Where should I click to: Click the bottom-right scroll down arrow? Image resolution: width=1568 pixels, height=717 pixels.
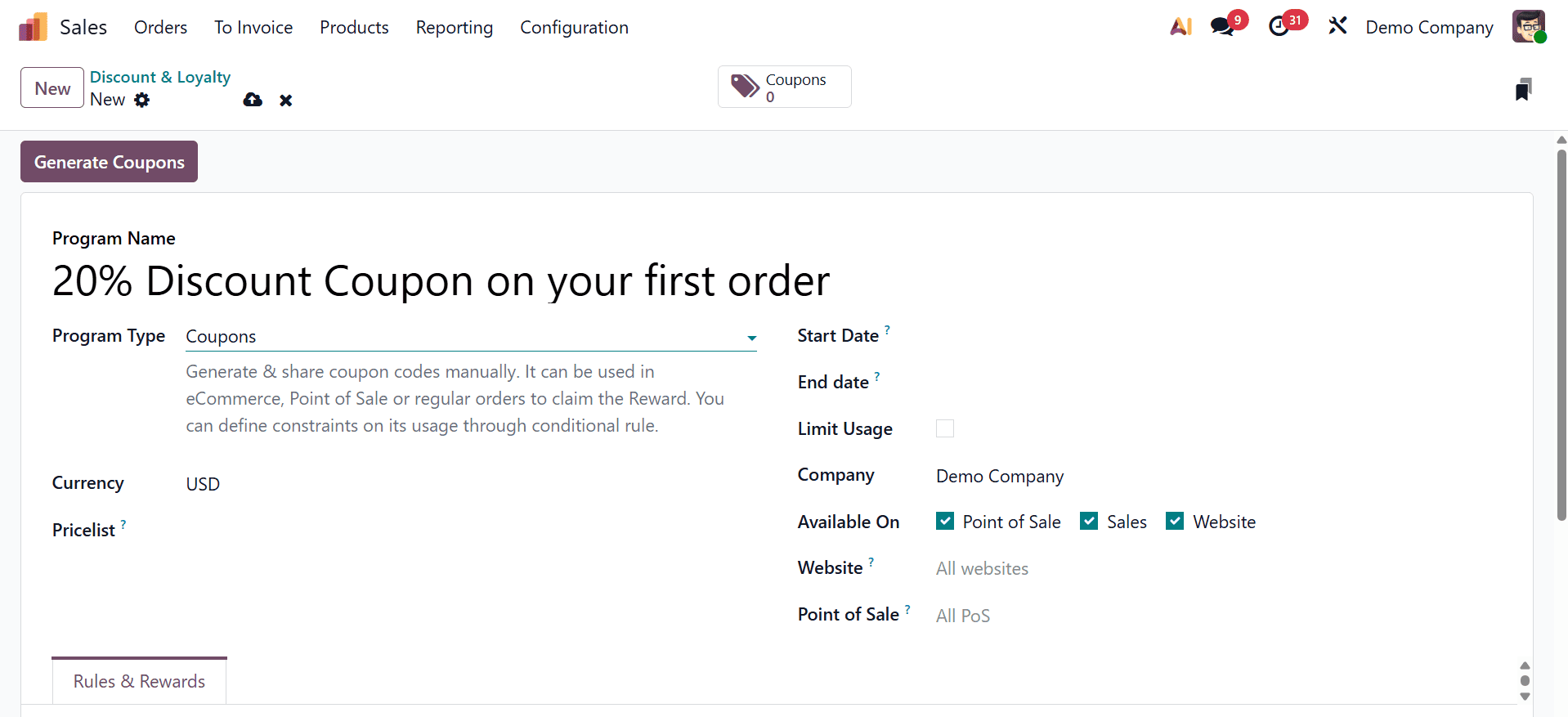pos(1525,697)
